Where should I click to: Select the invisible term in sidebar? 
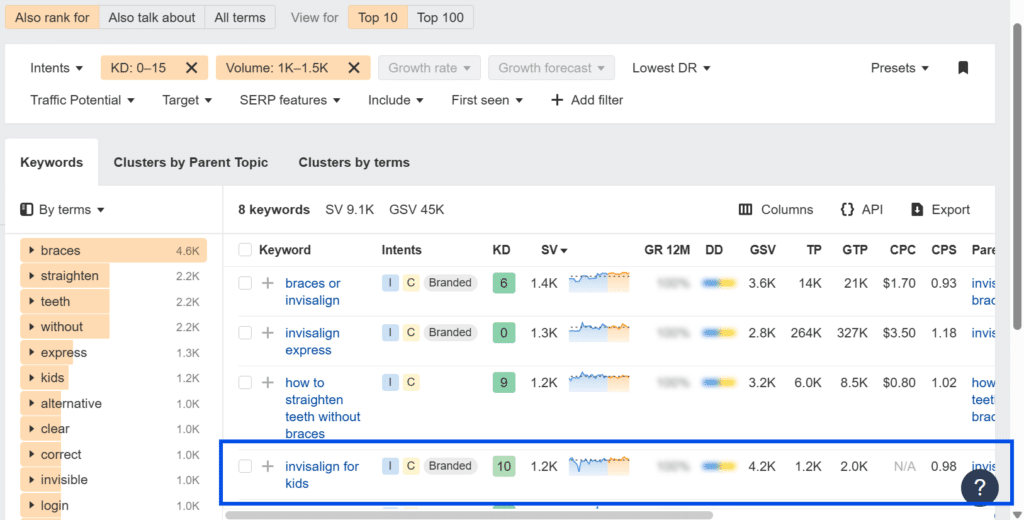[x=64, y=479]
